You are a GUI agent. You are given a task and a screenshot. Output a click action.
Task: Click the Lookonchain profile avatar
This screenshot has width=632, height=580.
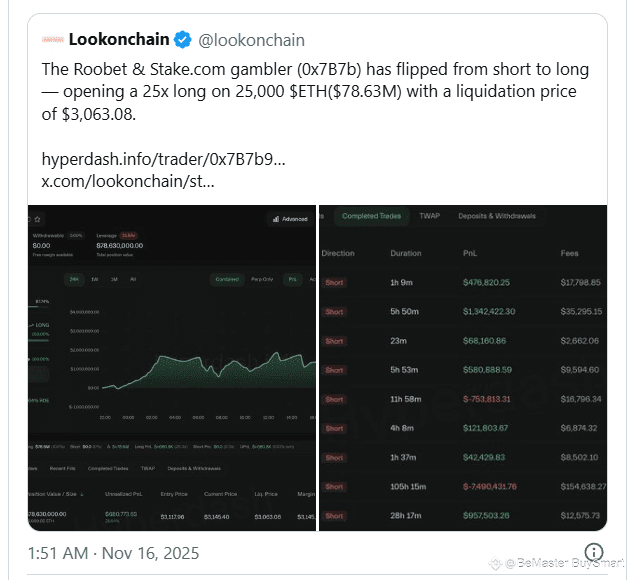point(53,40)
